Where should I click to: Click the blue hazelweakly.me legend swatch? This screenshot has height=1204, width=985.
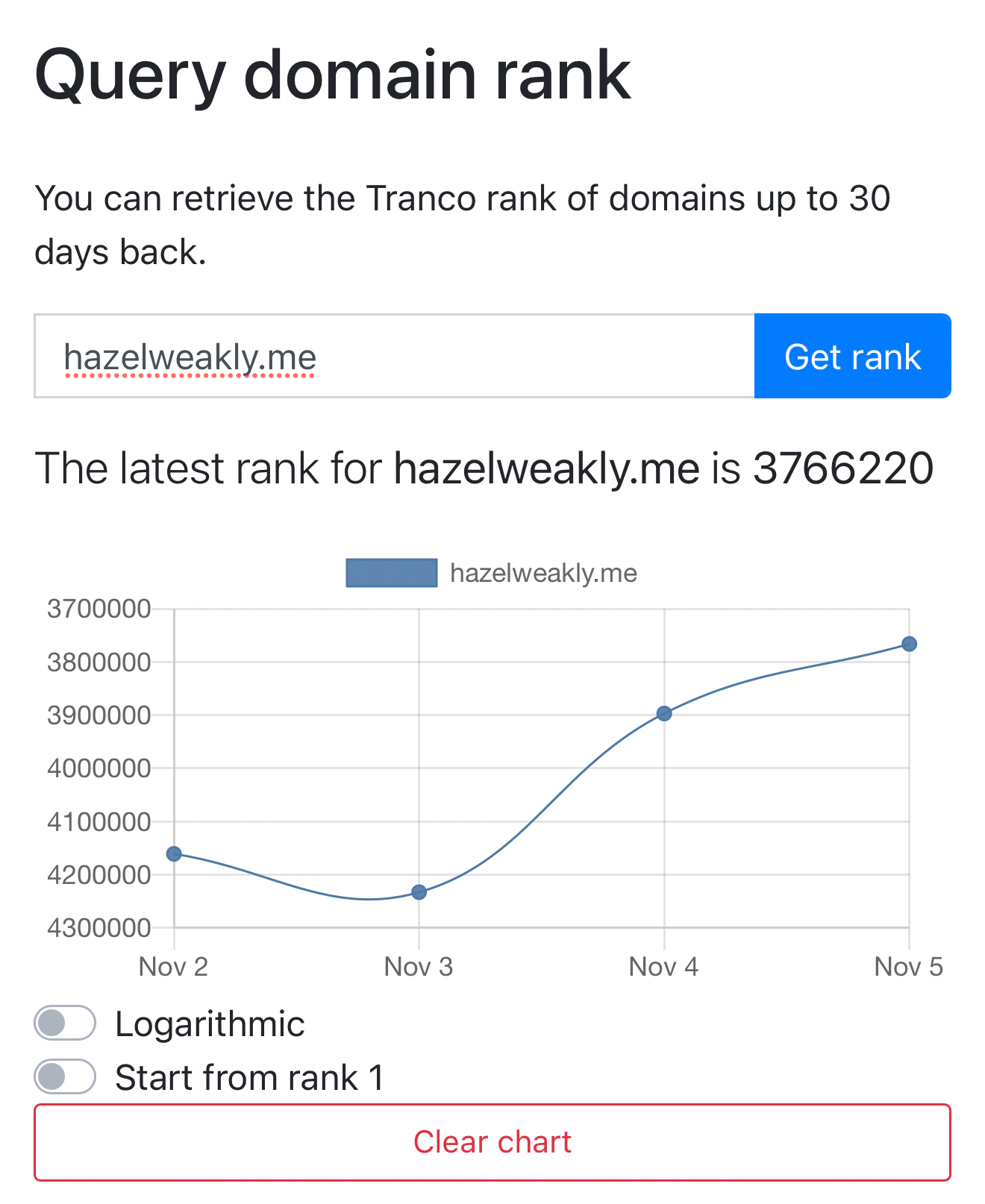coord(392,573)
